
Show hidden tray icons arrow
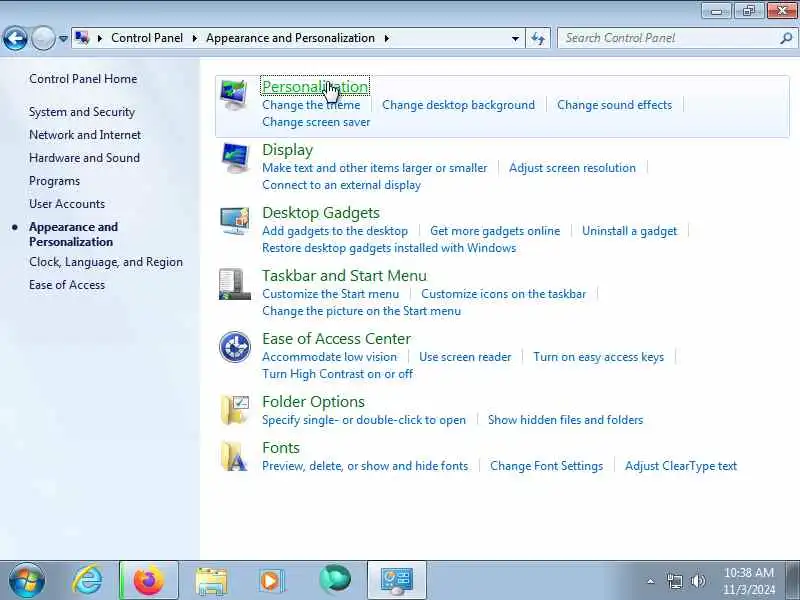[x=651, y=581]
